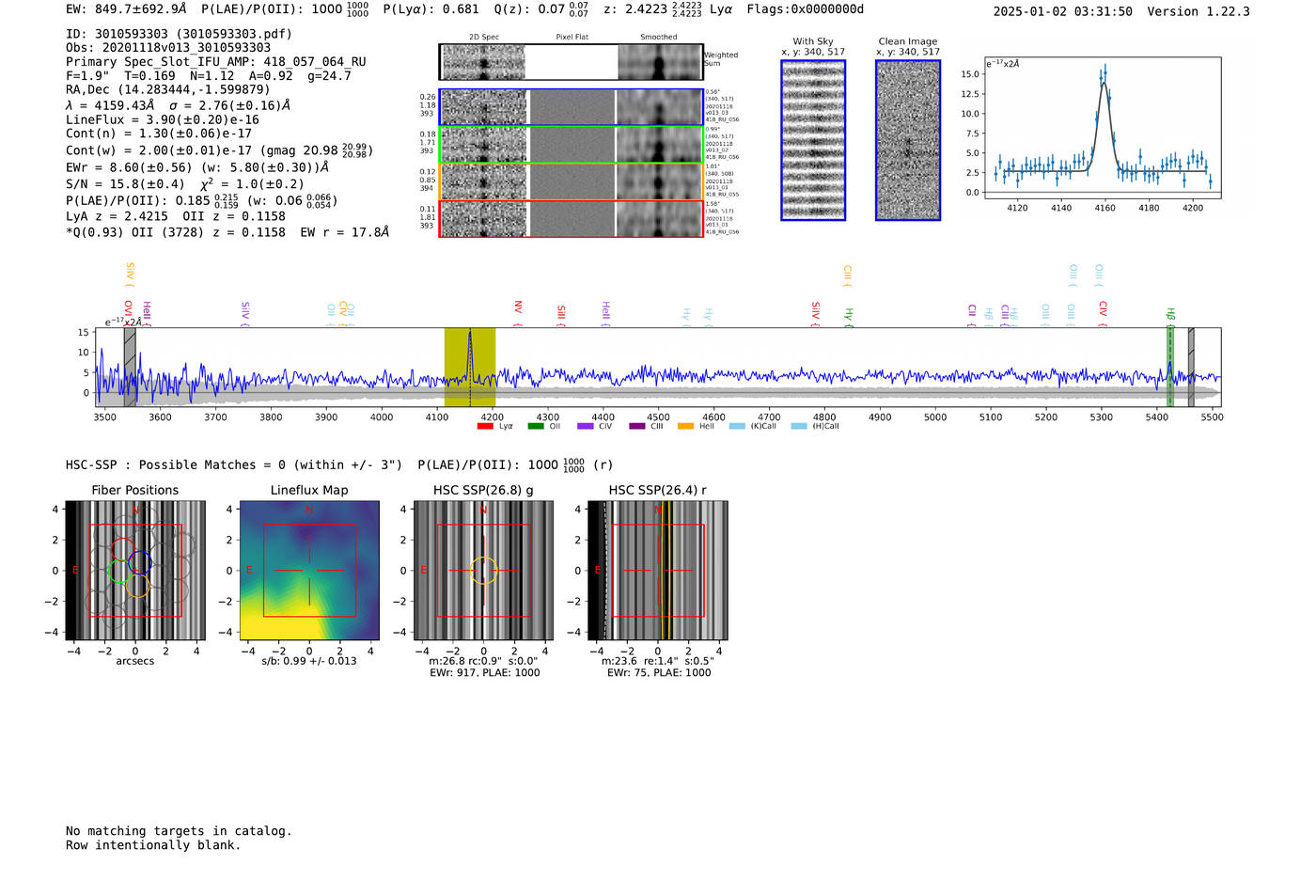Click the Obs: 20201118v013_3010593303 line
Screen dimensions: 1316x896
[x=168, y=48]
